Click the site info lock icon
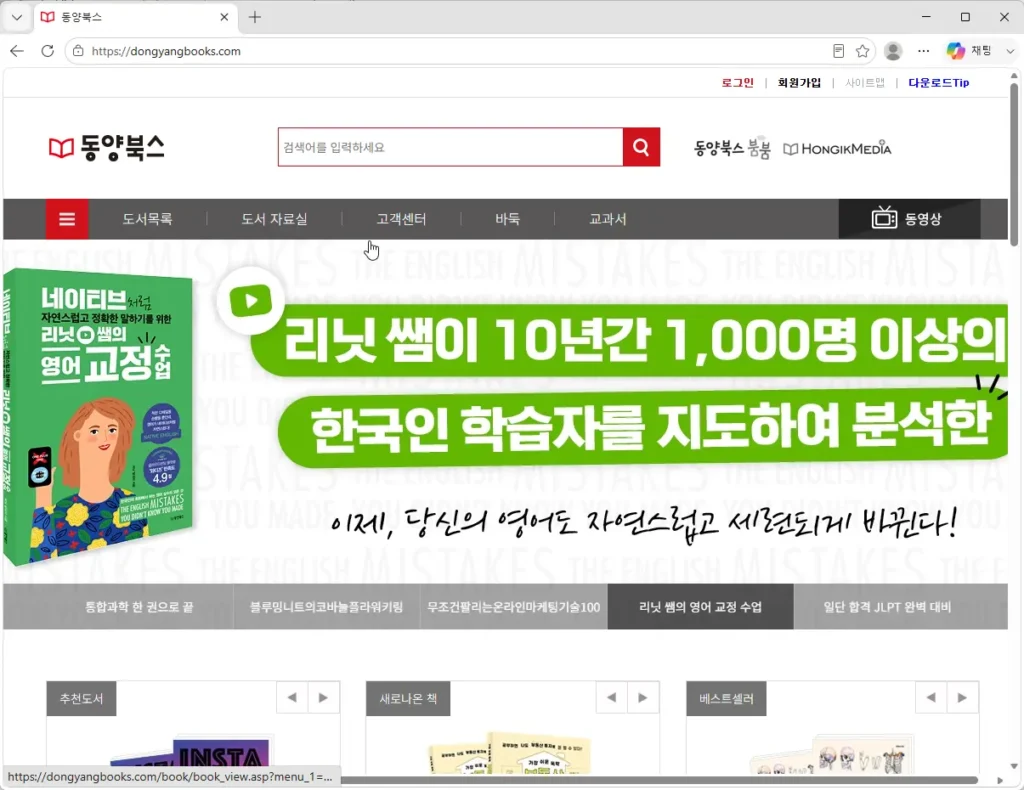Screen dimensions: 1024x790 78,51
